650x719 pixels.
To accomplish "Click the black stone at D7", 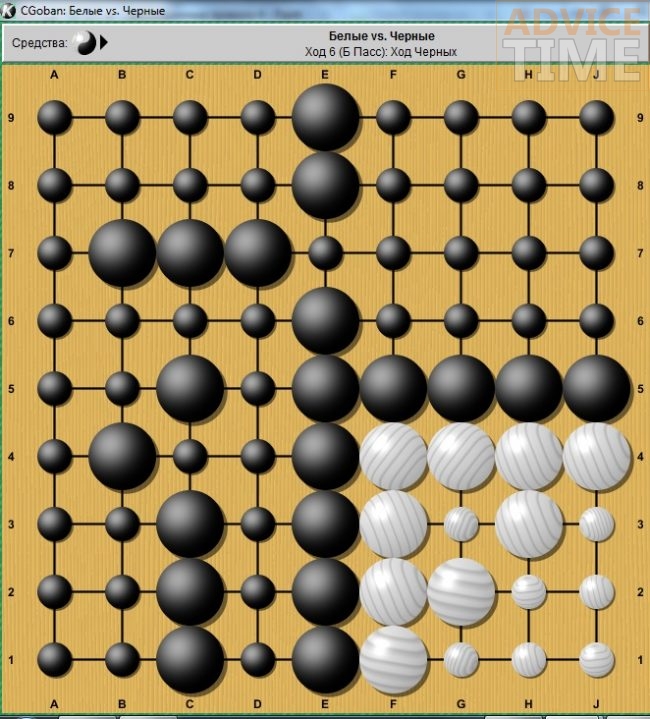I will click(x=258, y=253).
